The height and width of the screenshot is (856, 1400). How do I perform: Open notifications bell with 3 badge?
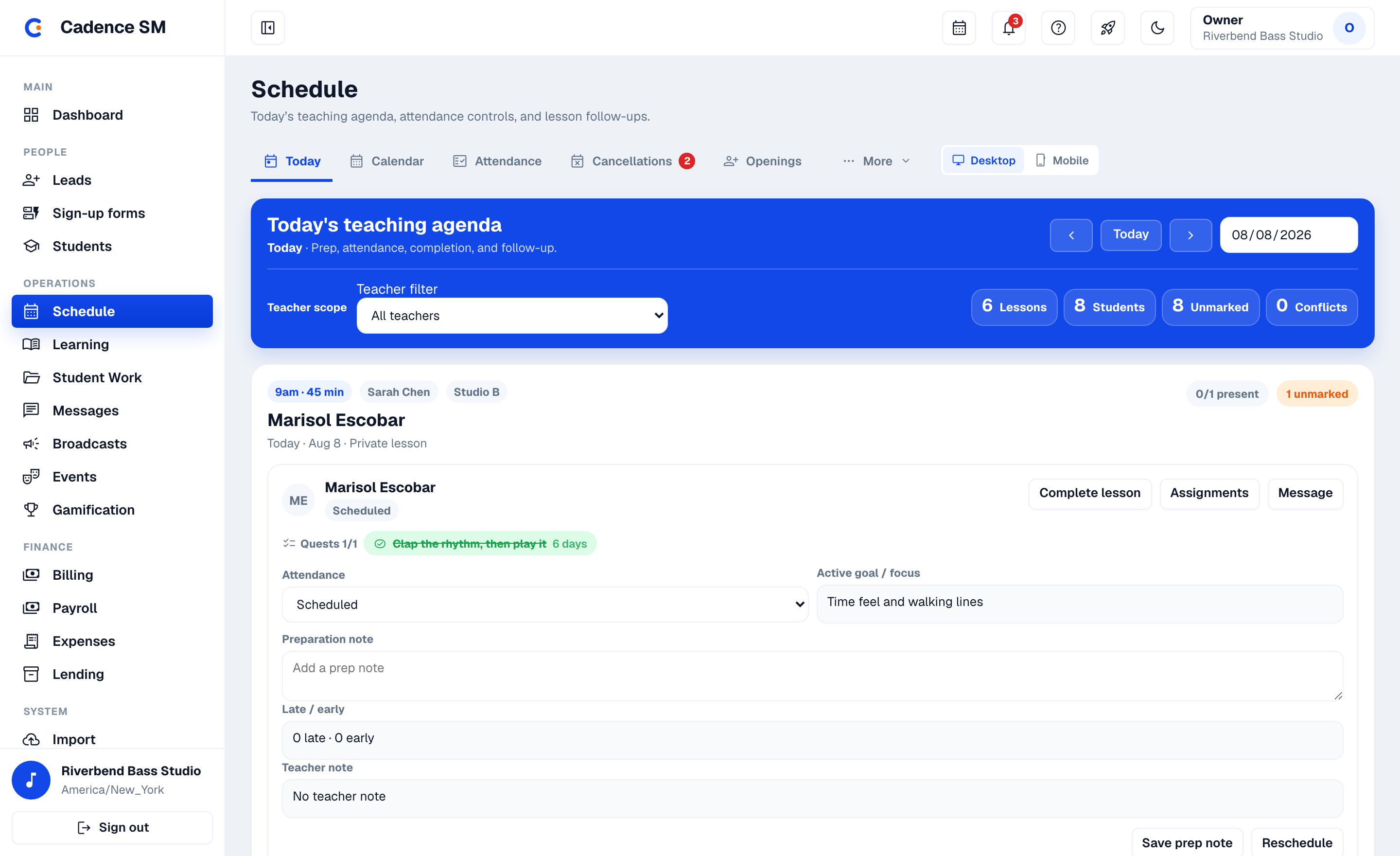tap(1009, 27)
